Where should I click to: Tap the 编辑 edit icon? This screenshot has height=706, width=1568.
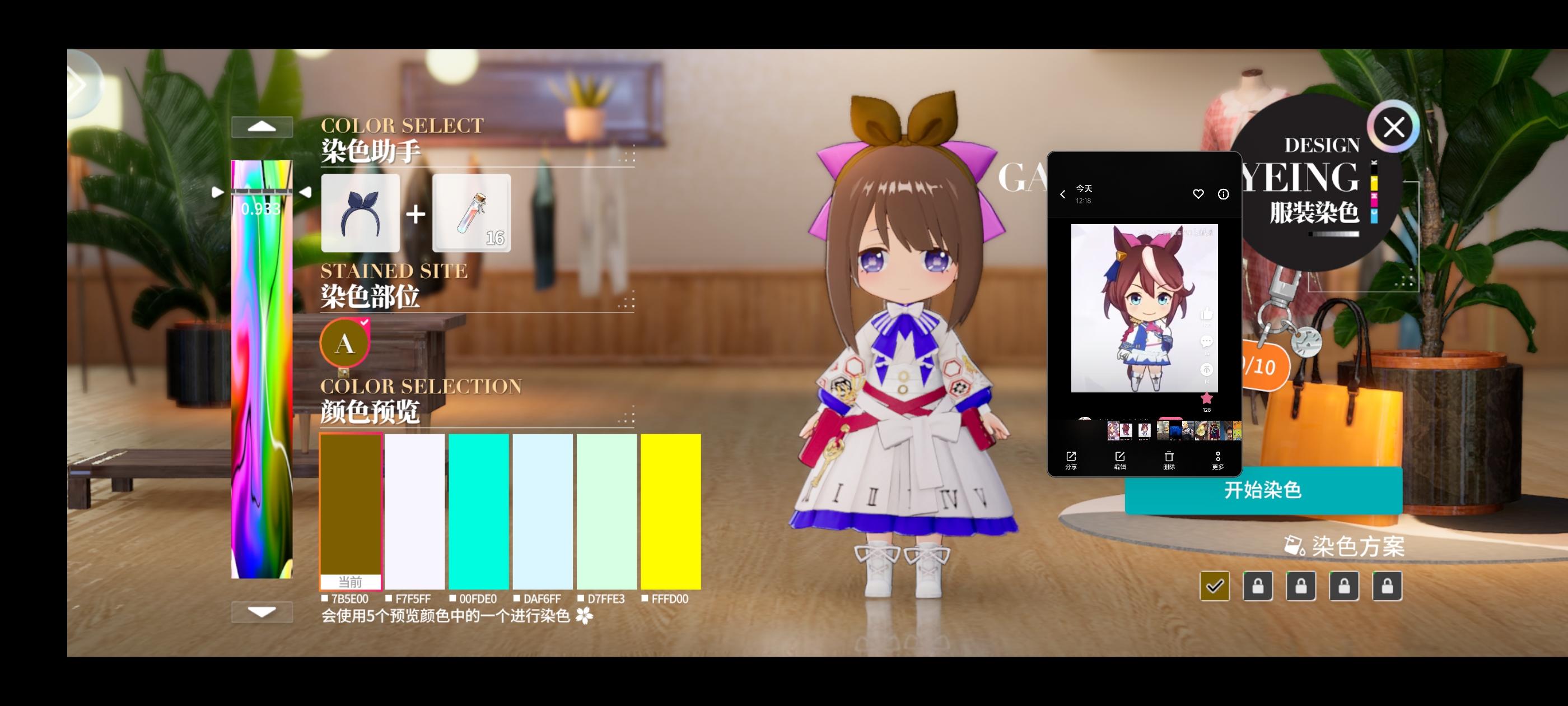point(1119,459)
